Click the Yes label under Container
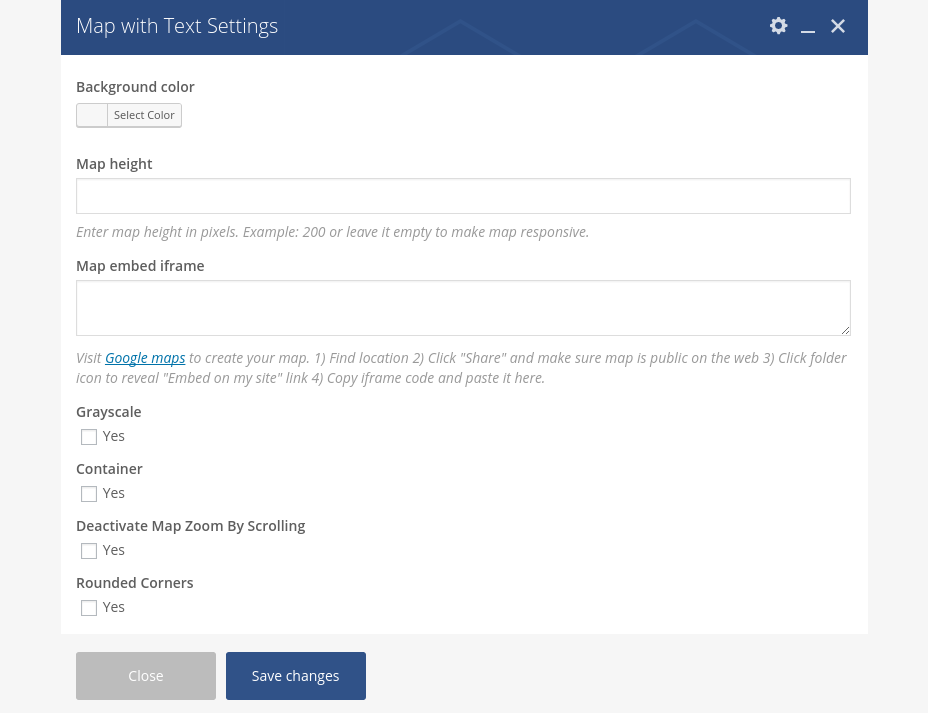The height and width of the screenshot is (713, 928). 114,494
